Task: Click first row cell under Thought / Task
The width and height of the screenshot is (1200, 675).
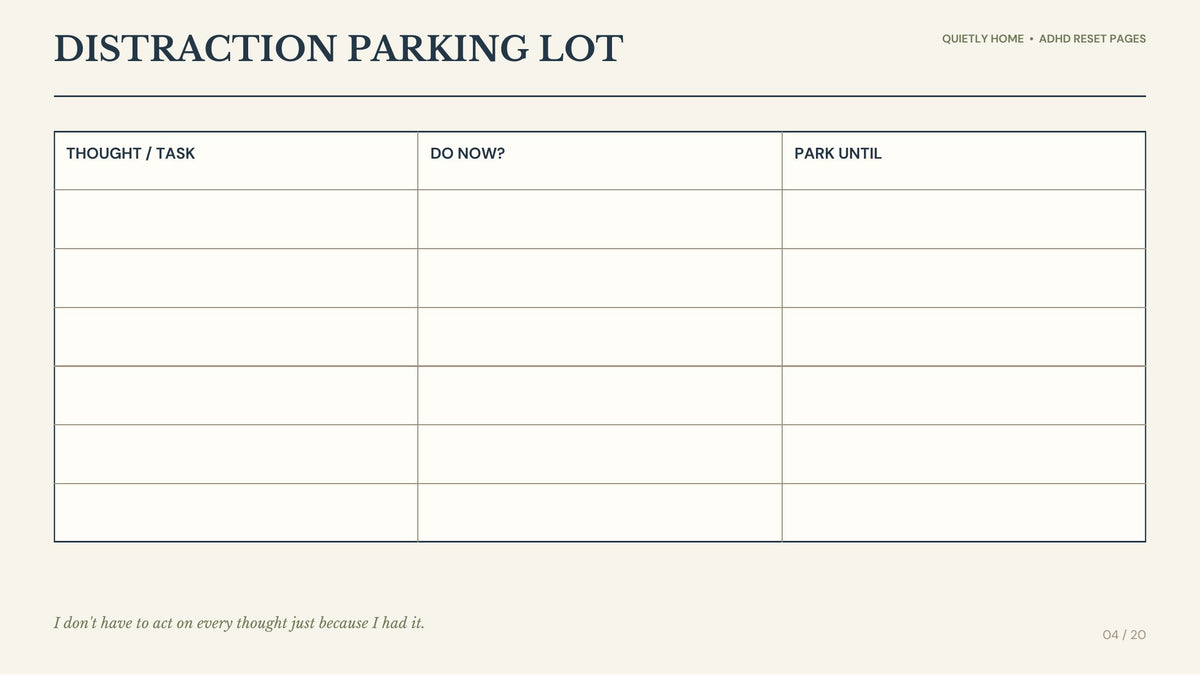Action: (x=236, y=219)
